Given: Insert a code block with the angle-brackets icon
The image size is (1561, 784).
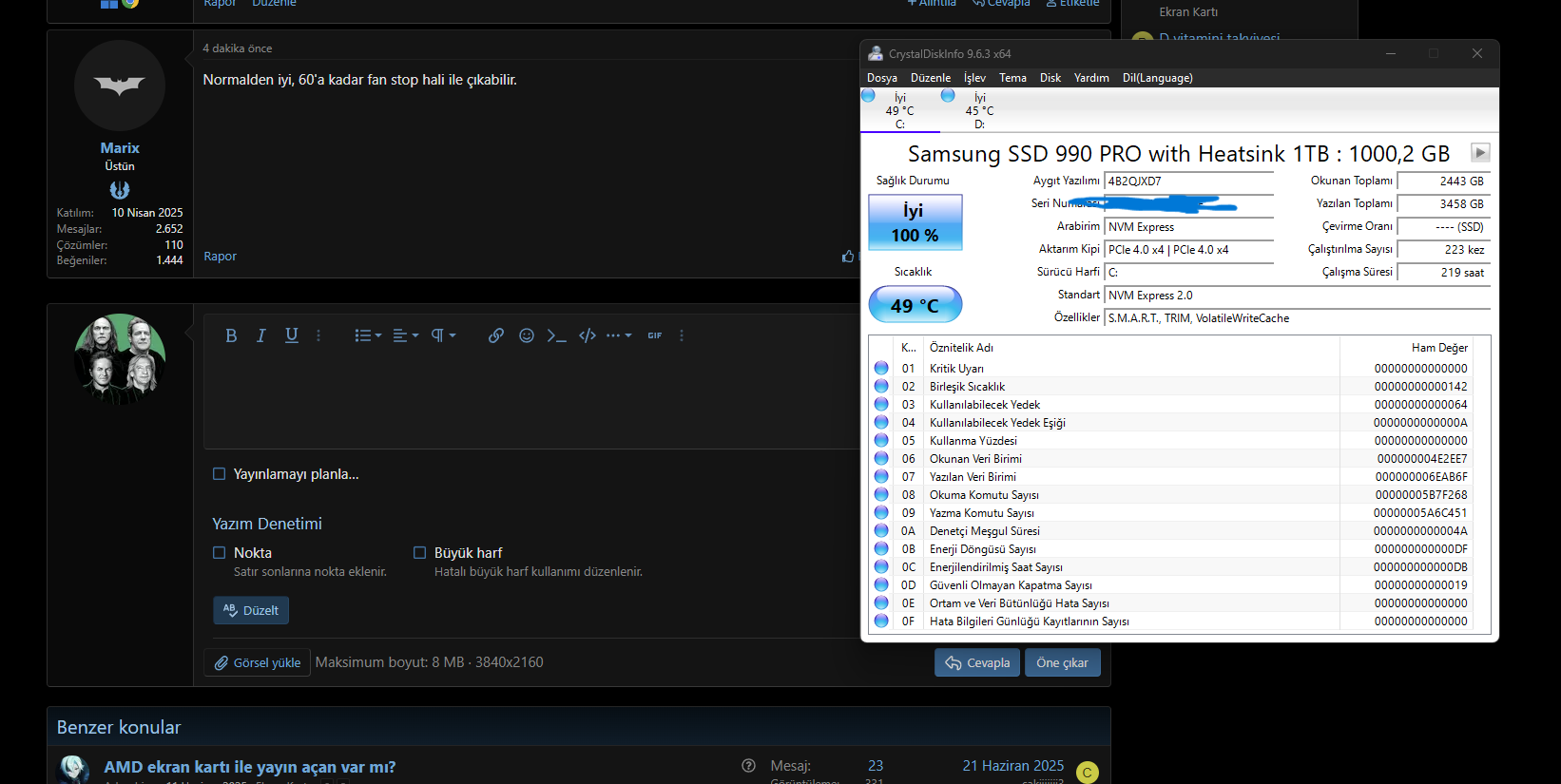Looking at the screenshot, I should 588,335.
